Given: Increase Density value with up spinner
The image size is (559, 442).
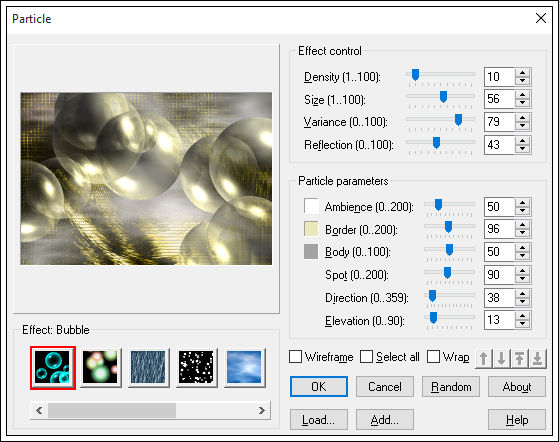Looking at the screenshot, I should (x=523, y=73).
